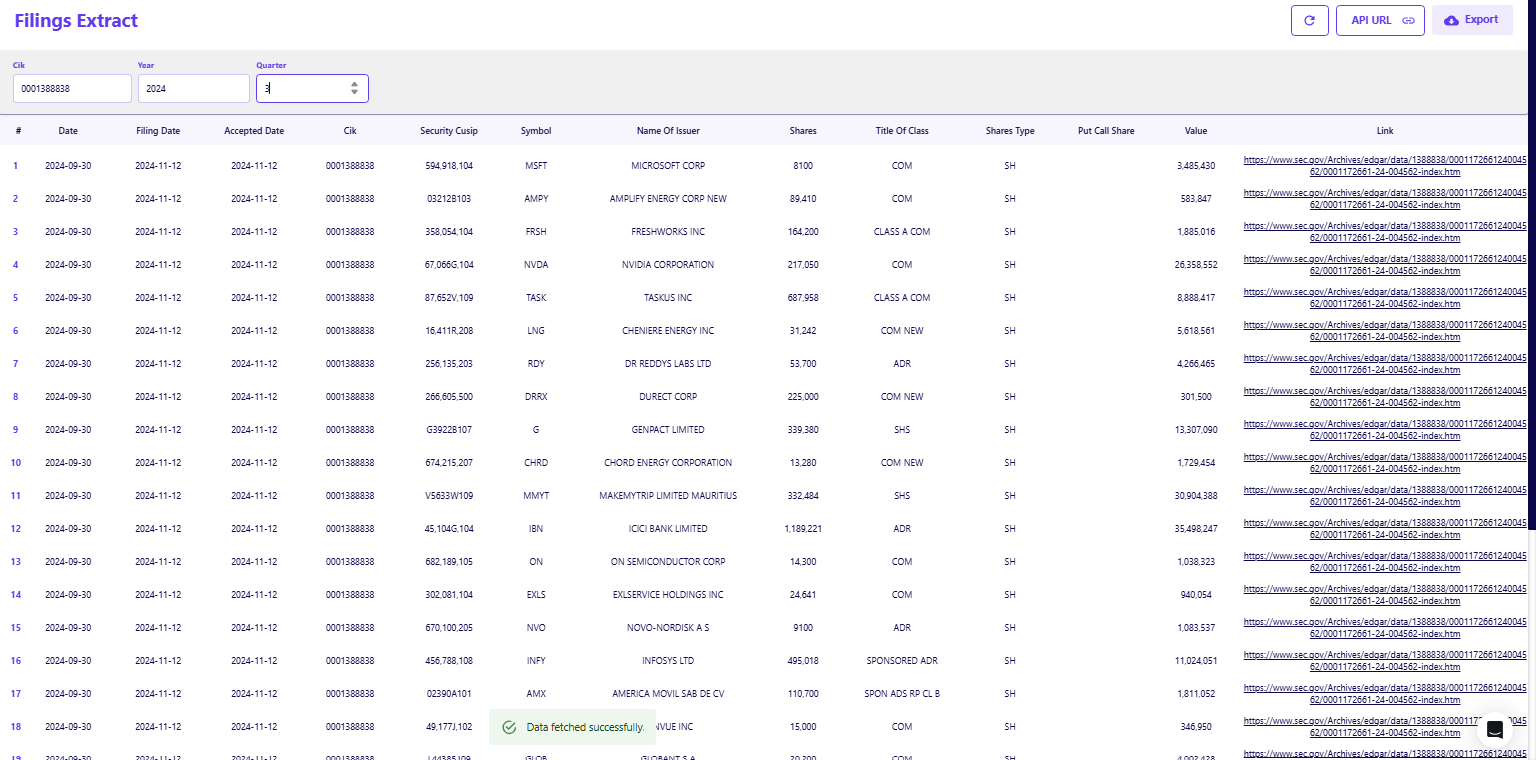
Task: Click the Value column header
Action: point(1196,131)
